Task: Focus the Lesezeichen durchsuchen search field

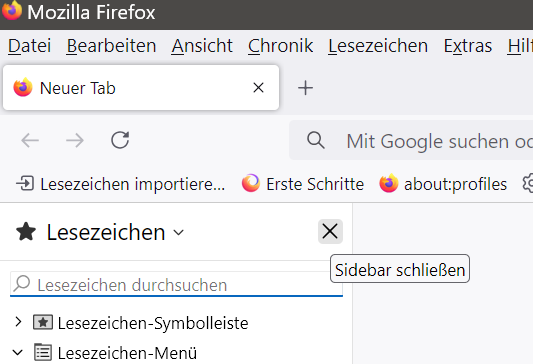Action: tap(176, 284)
